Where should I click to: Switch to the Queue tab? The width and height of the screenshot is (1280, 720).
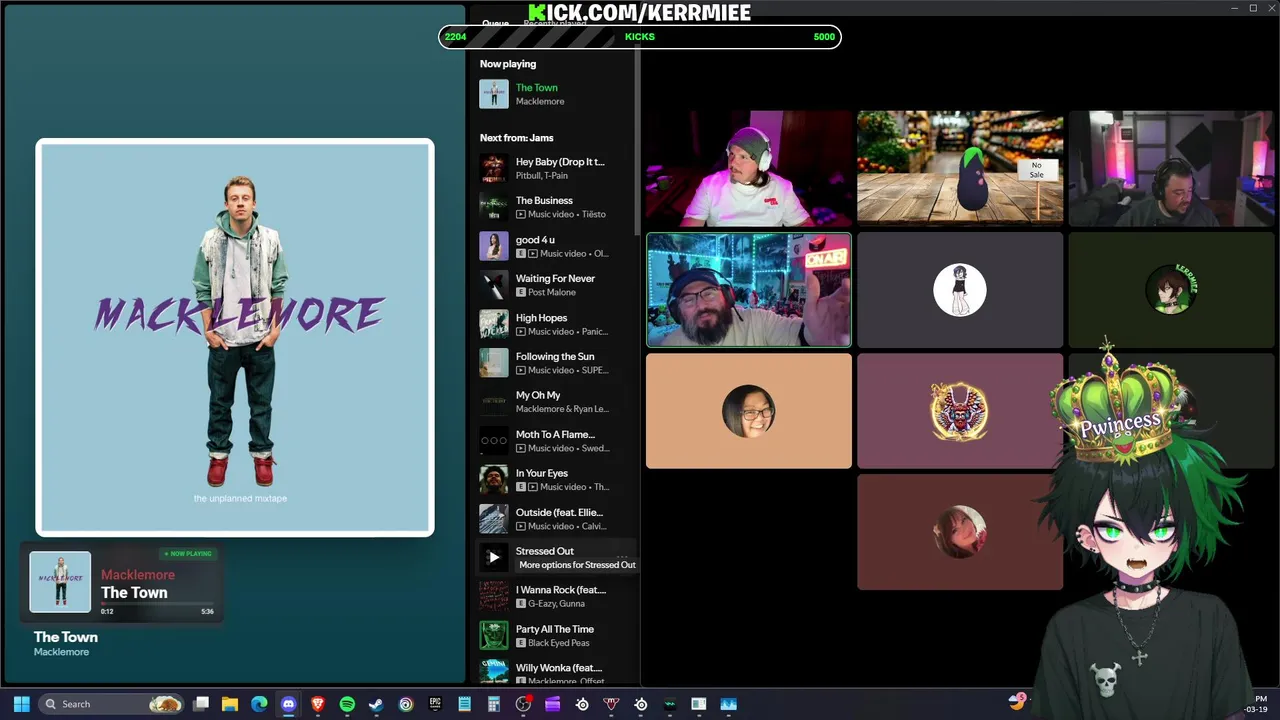(x=495, y=23)
